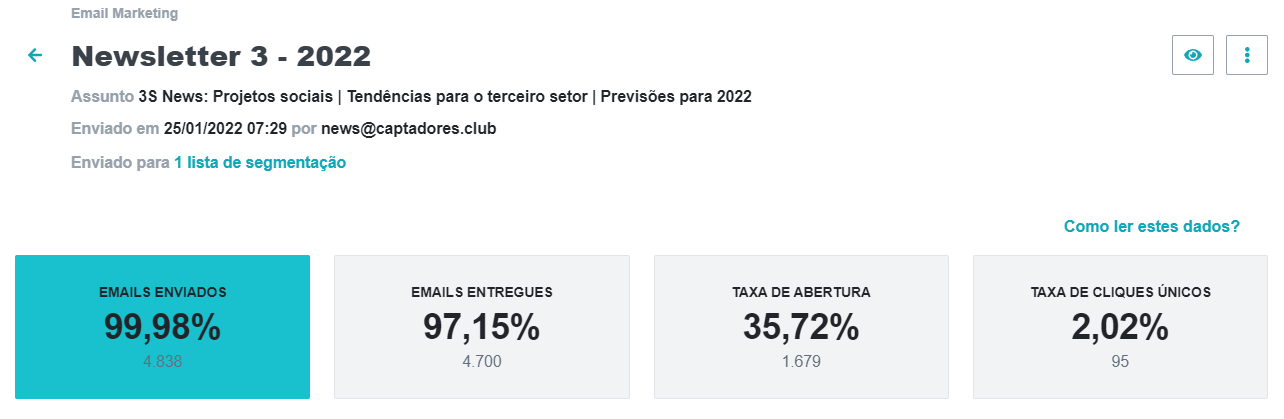
Task: Go back using the left arrow icon
Action: click(x=35, y=55)
